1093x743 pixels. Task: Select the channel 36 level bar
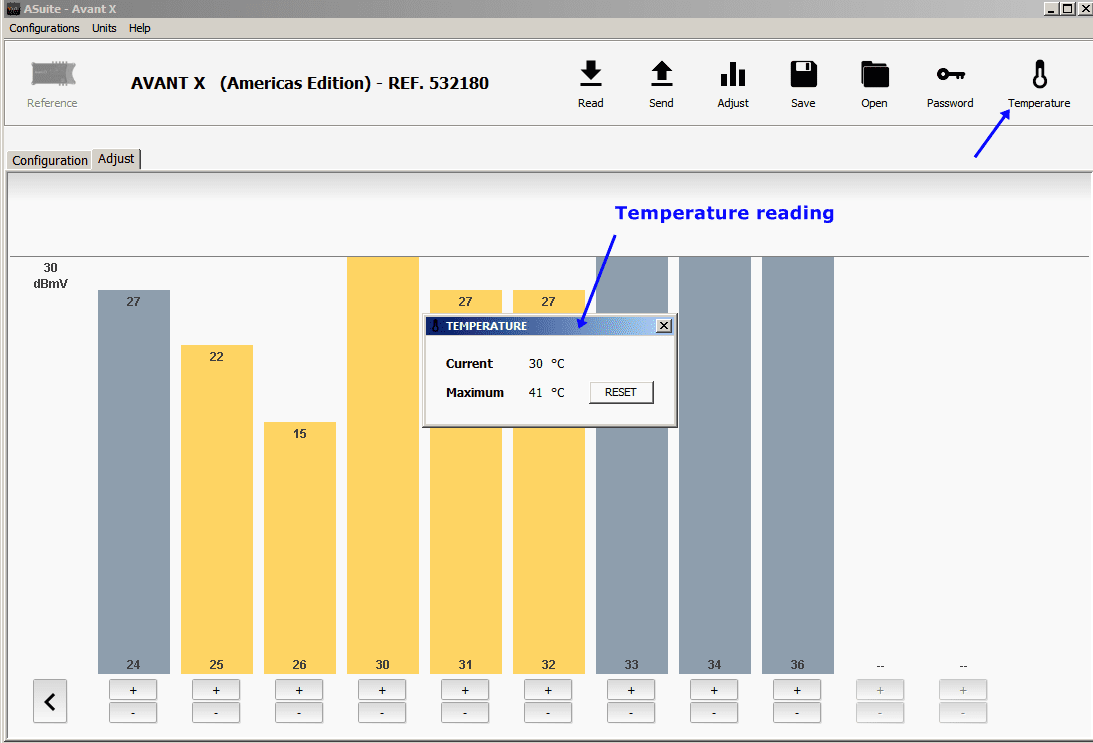click(x=797, y=465)
